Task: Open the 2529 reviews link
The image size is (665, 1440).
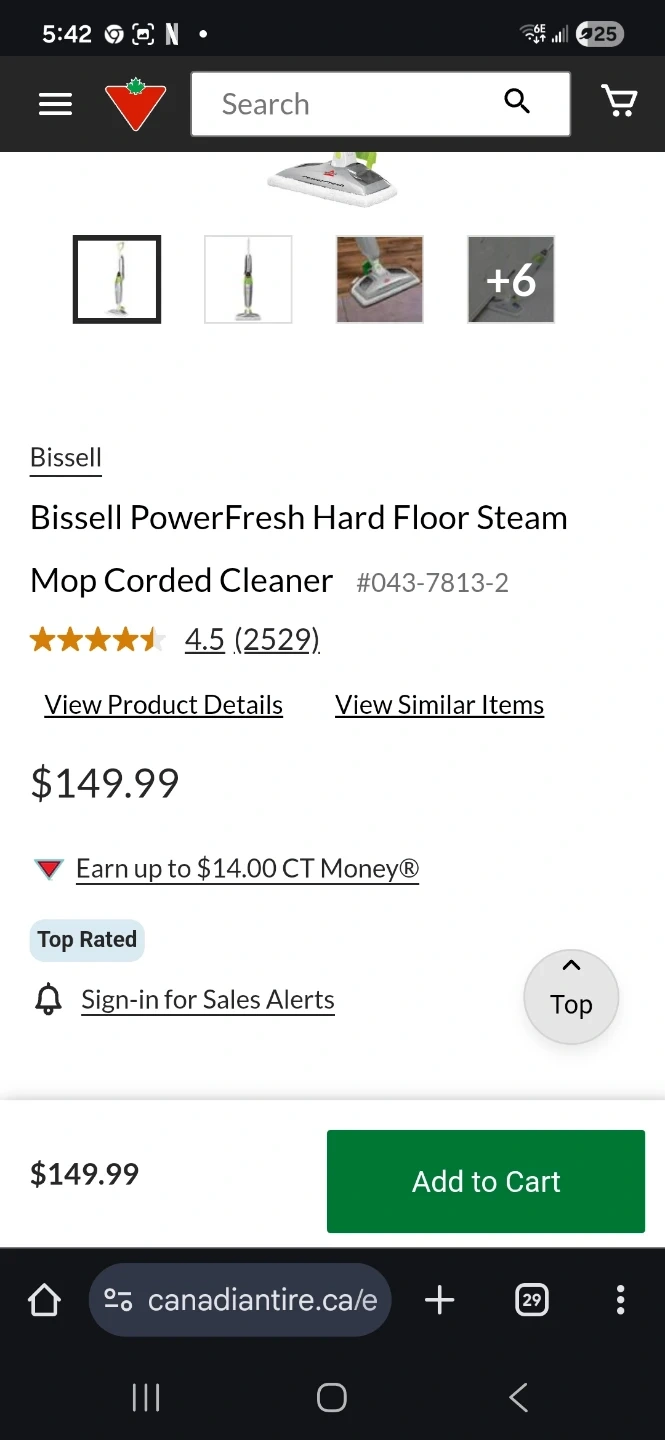Action: tap(277, 640)
